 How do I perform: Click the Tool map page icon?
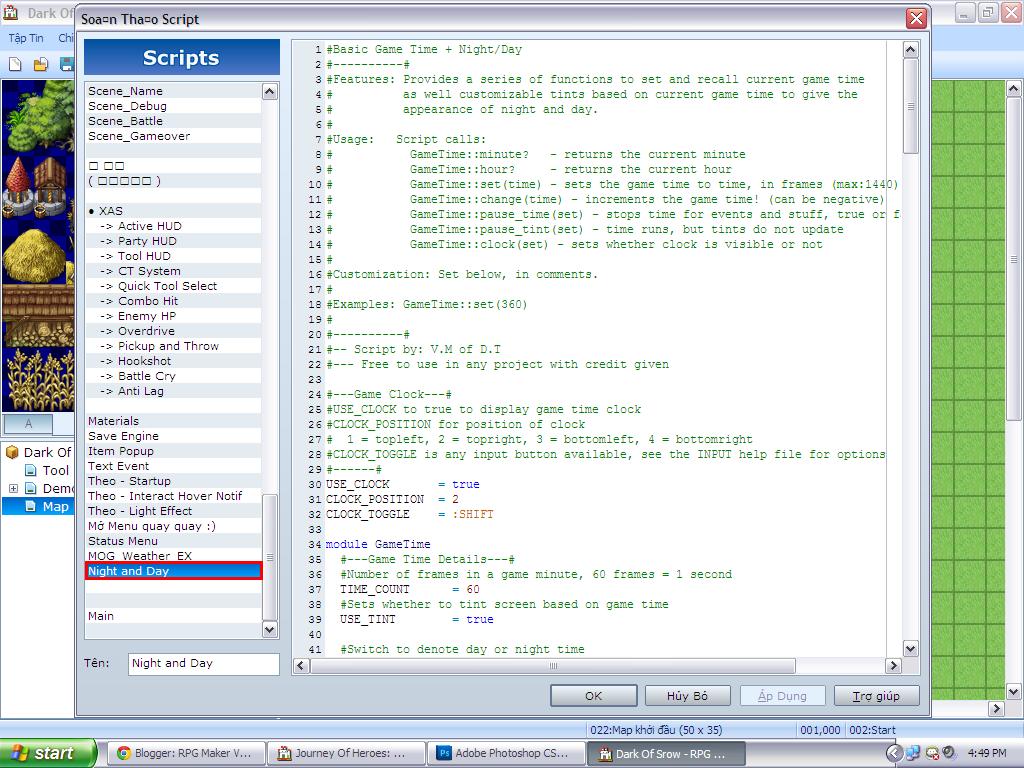pos(30,470)
